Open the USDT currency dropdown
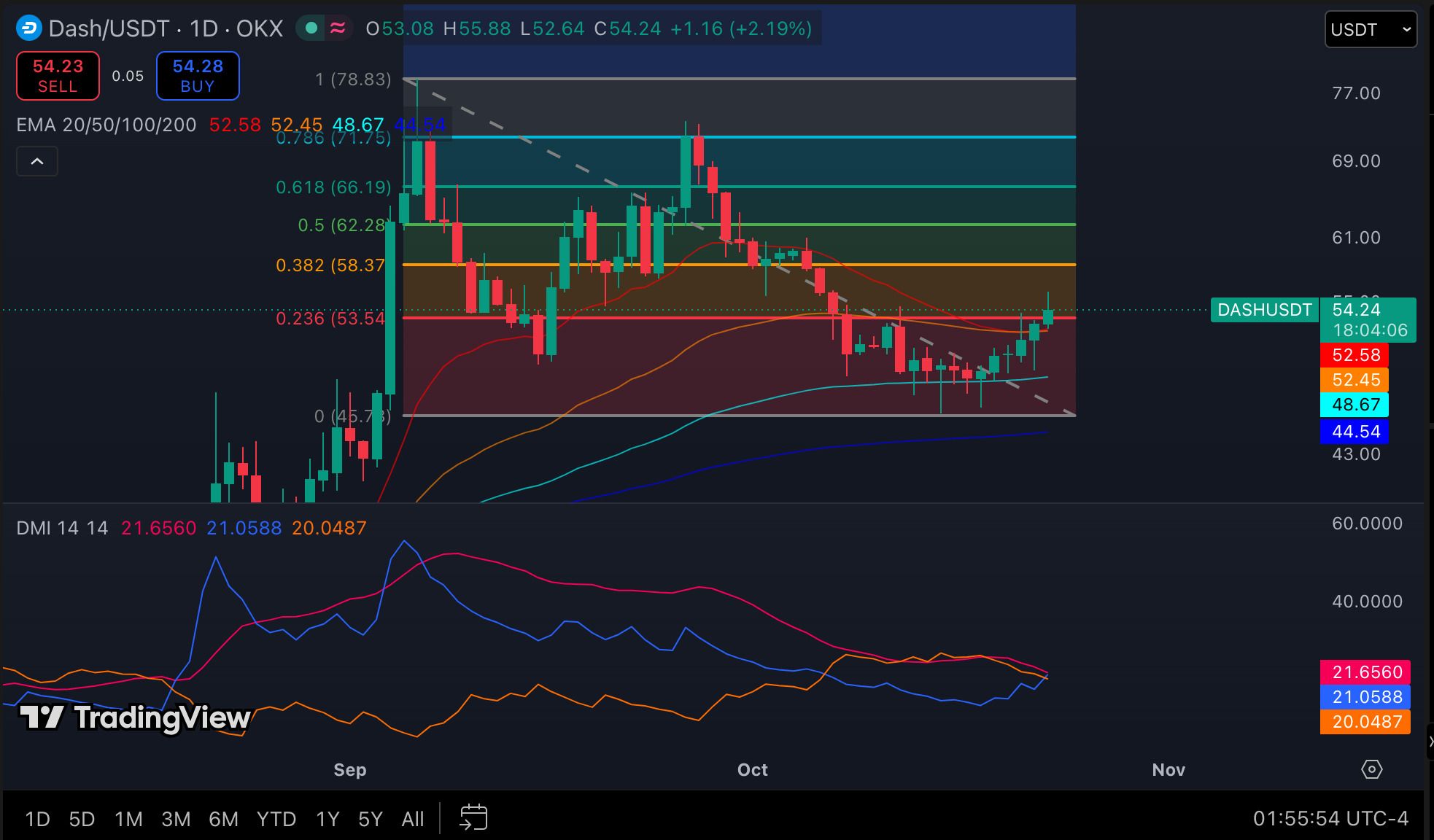This screenshot has width=1434, height=840. [x=1371, y=29]
